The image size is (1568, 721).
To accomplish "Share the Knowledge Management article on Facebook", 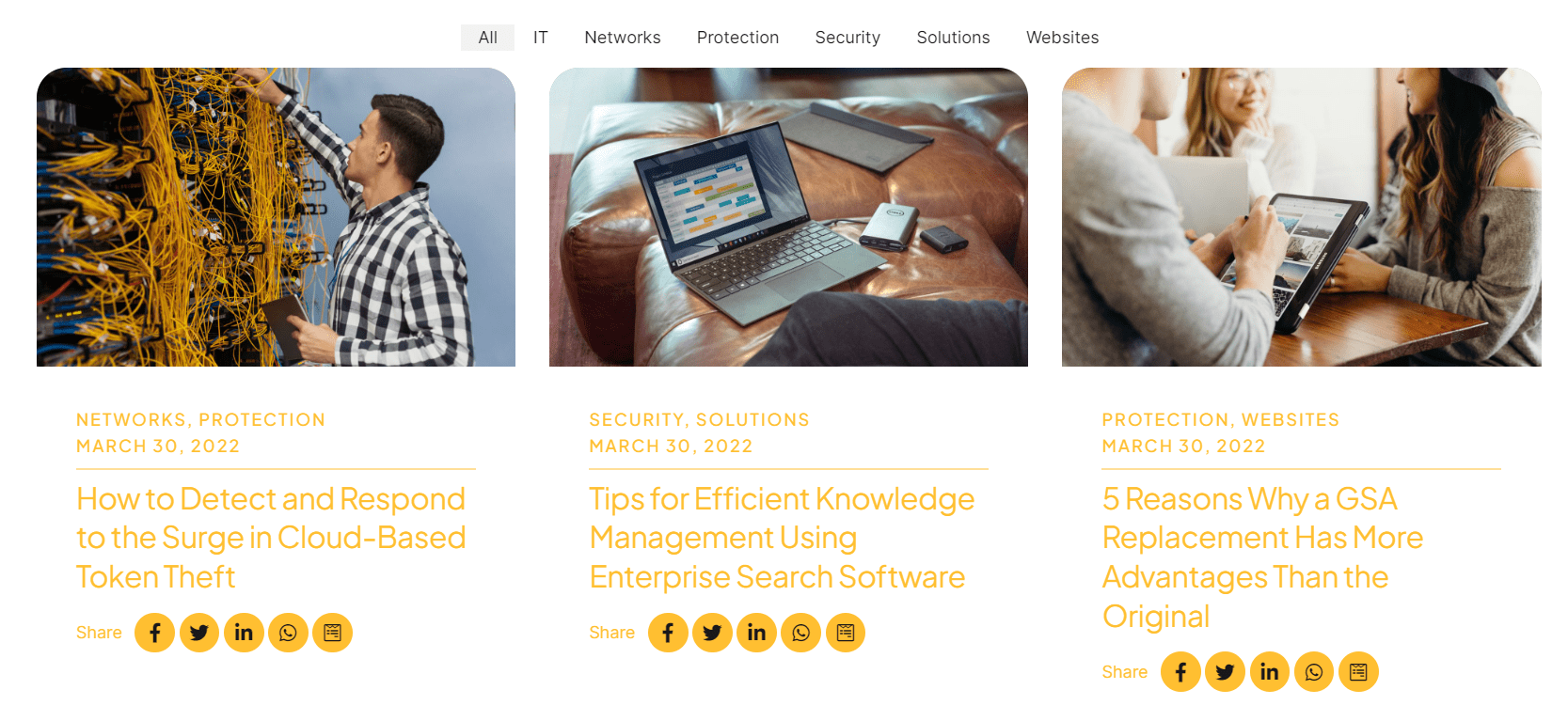I will pyautogui.click(x=668, y=633).
